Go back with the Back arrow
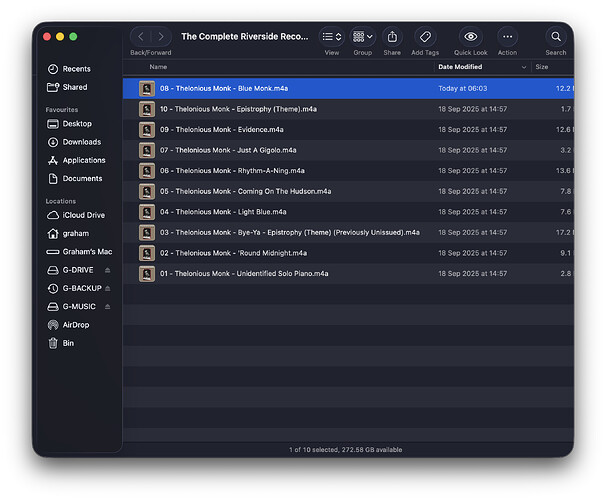This screenshot has width=605, height=500. tap(141, 37)
